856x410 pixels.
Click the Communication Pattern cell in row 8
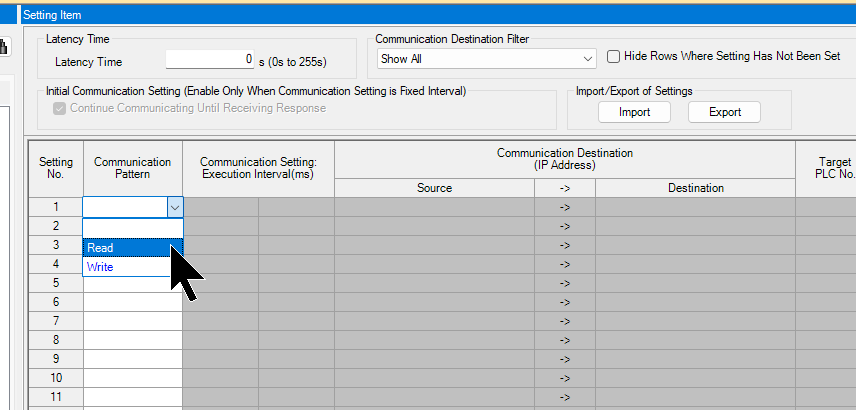pos(133,340)
